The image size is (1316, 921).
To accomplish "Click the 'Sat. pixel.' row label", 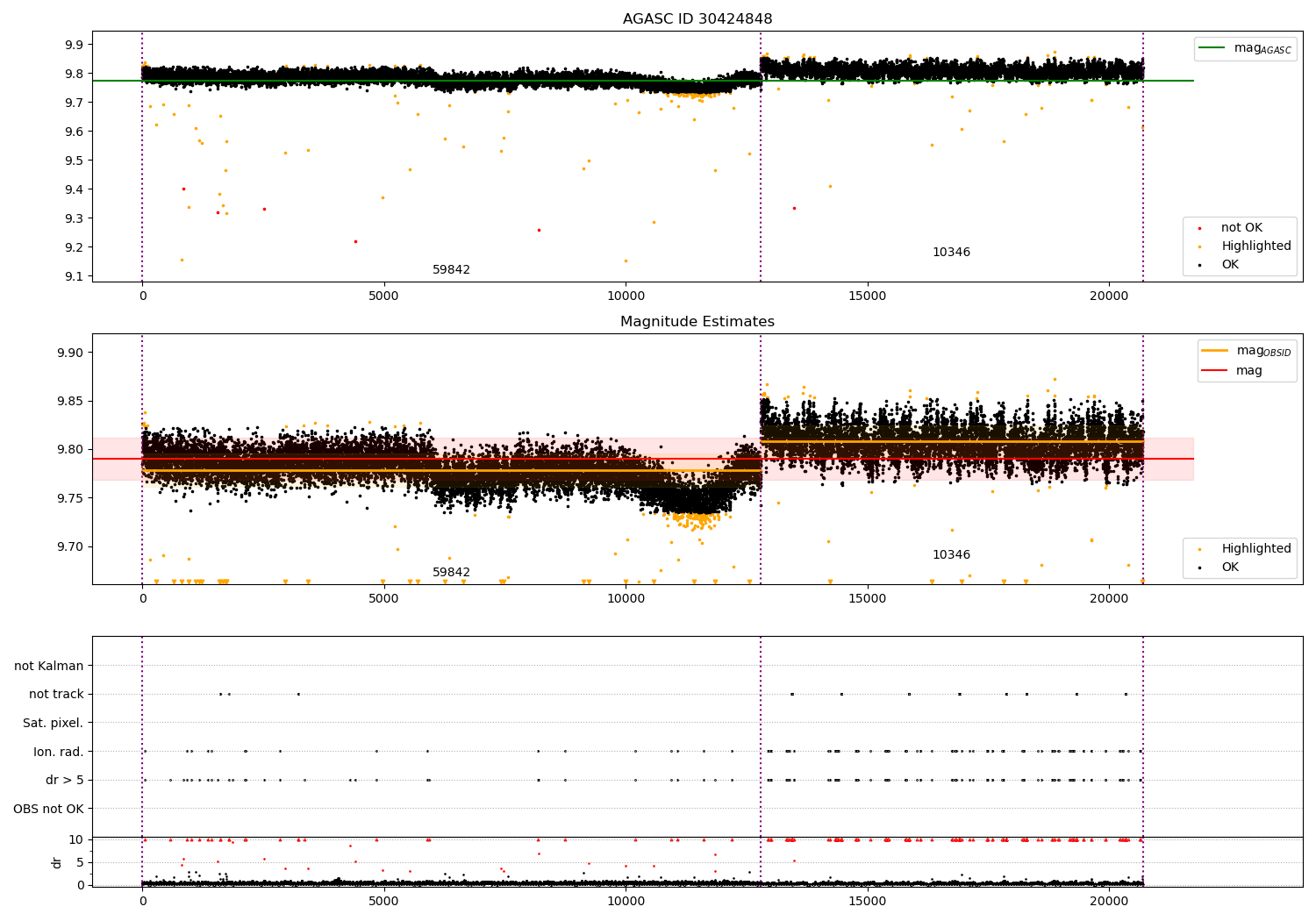I will click(54, 724).
